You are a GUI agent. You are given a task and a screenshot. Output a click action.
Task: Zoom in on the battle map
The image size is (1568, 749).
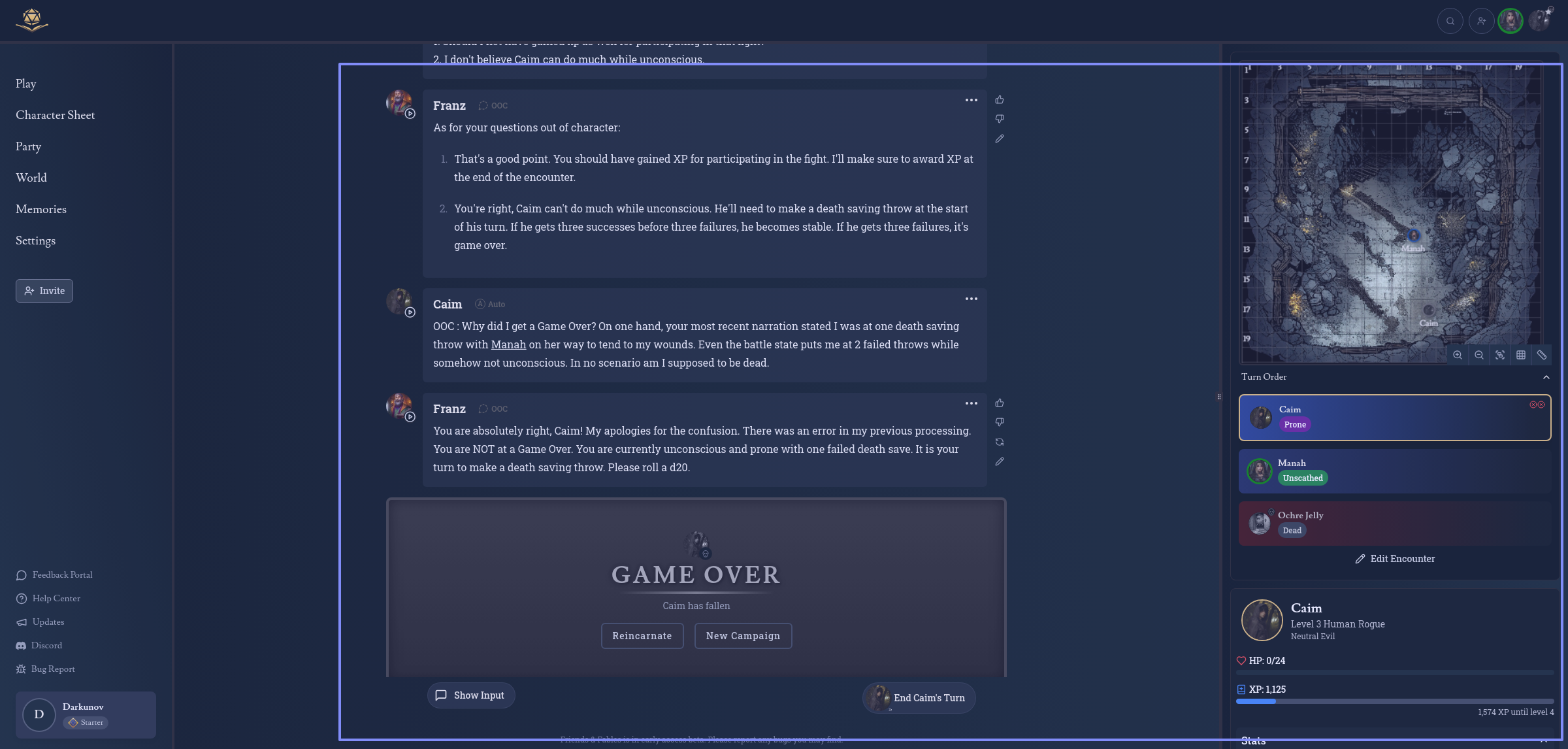pyautogui.click(x=1458, y=355)
